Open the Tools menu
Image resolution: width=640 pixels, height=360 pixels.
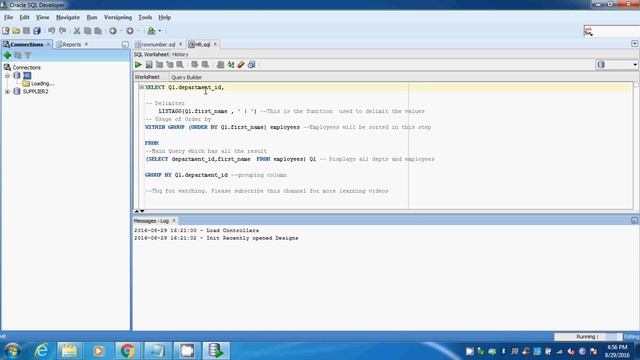tap(145, 17)
